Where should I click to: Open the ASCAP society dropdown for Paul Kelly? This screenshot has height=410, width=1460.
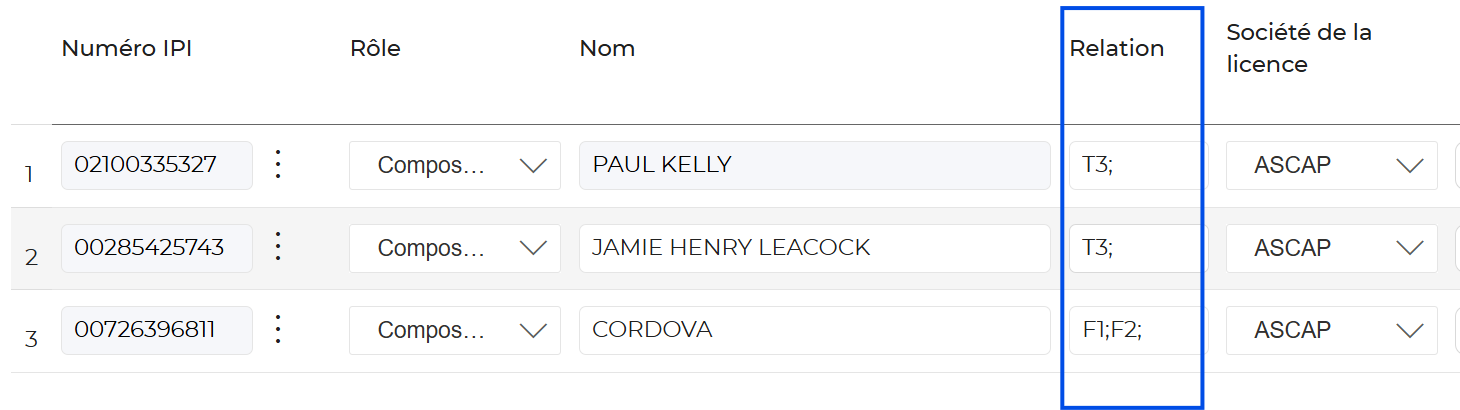click(1331, 166)
